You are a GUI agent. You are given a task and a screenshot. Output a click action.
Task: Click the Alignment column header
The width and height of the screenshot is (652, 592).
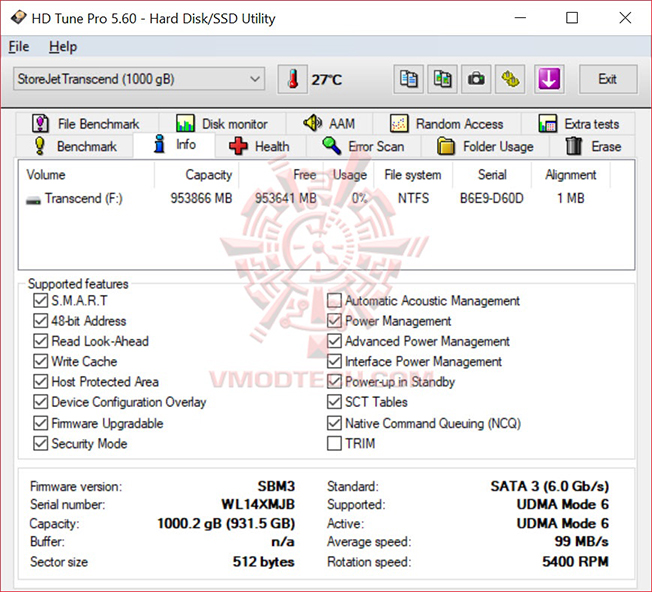tap(570, 175)
